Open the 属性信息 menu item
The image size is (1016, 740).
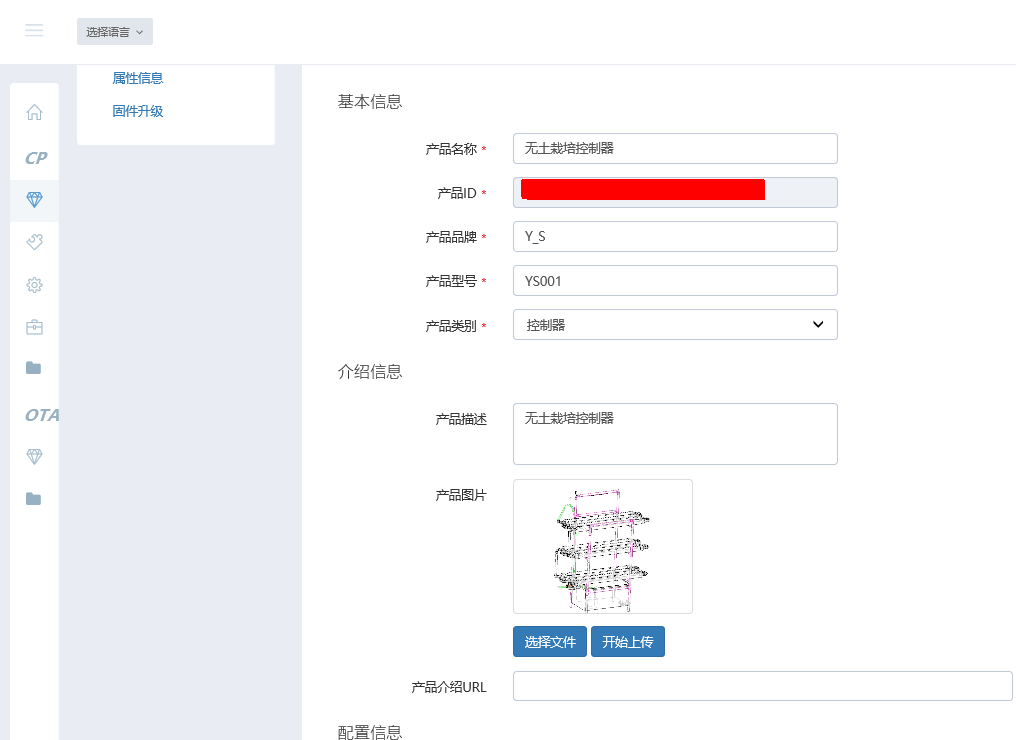click(138, 78)
